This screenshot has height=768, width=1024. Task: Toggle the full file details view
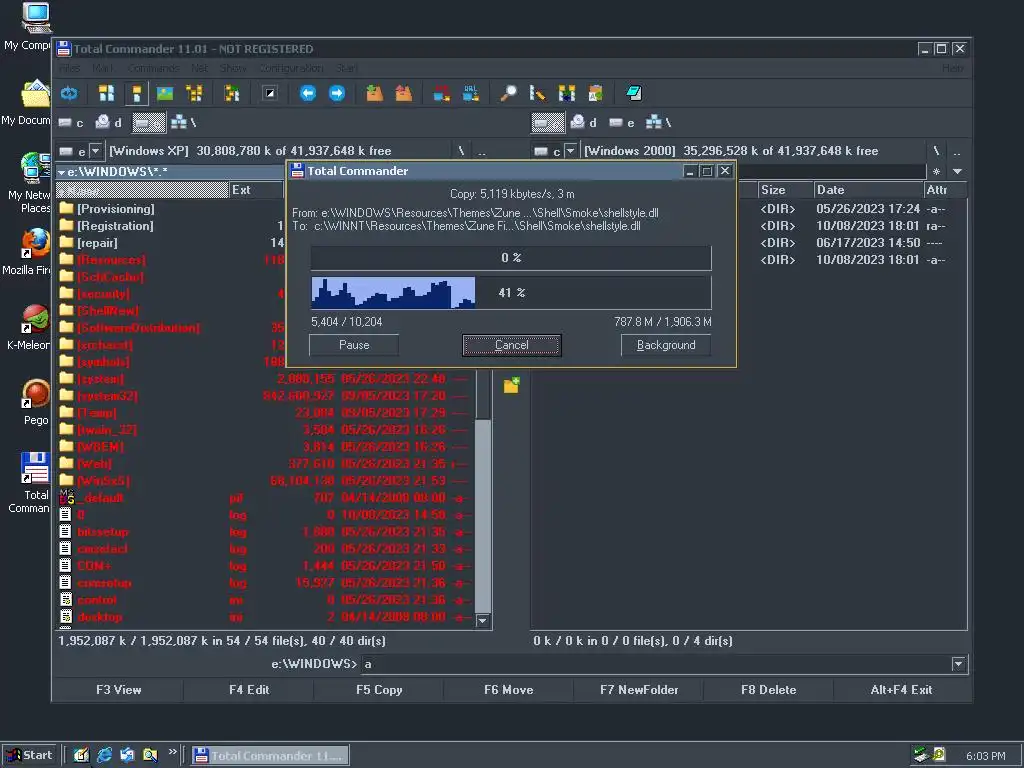click(136, 93)
